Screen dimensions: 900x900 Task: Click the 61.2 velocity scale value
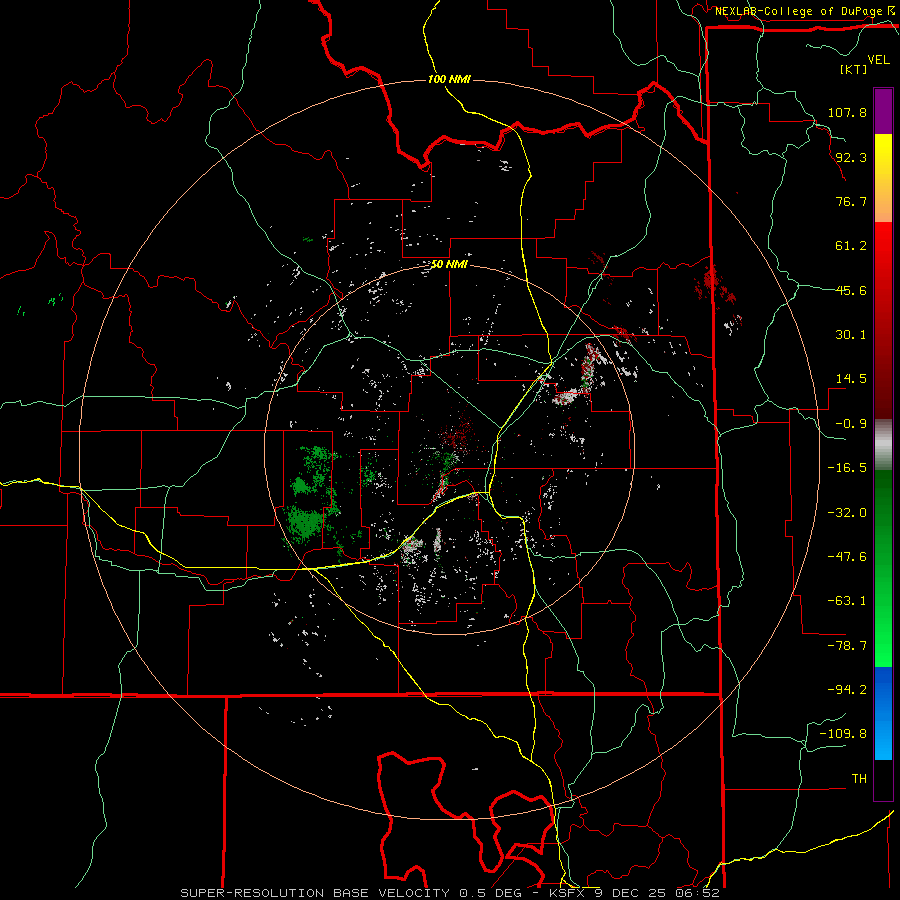[851, 246]
